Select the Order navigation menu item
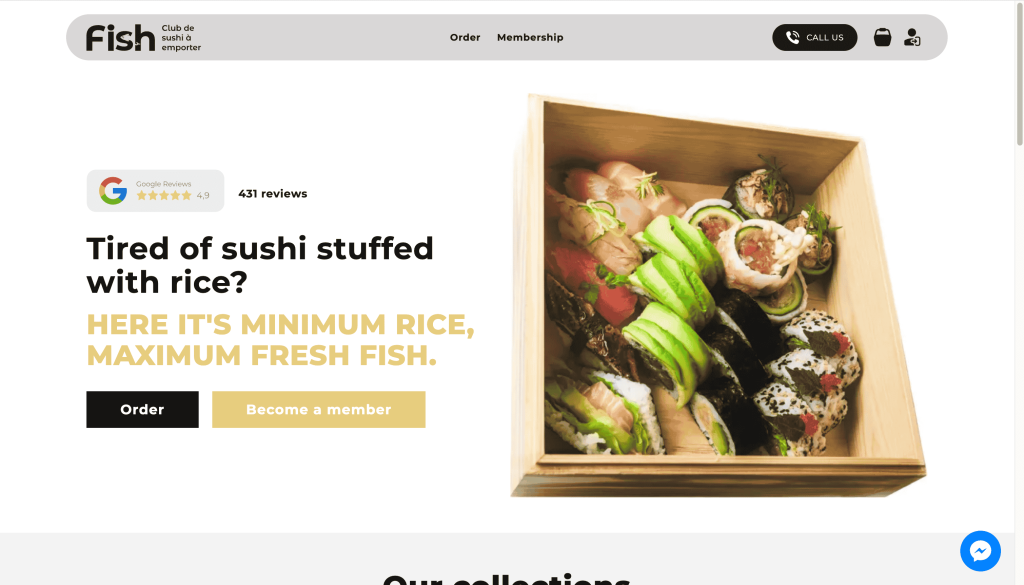Viewport: 1024px width, 585px height. 465,37
